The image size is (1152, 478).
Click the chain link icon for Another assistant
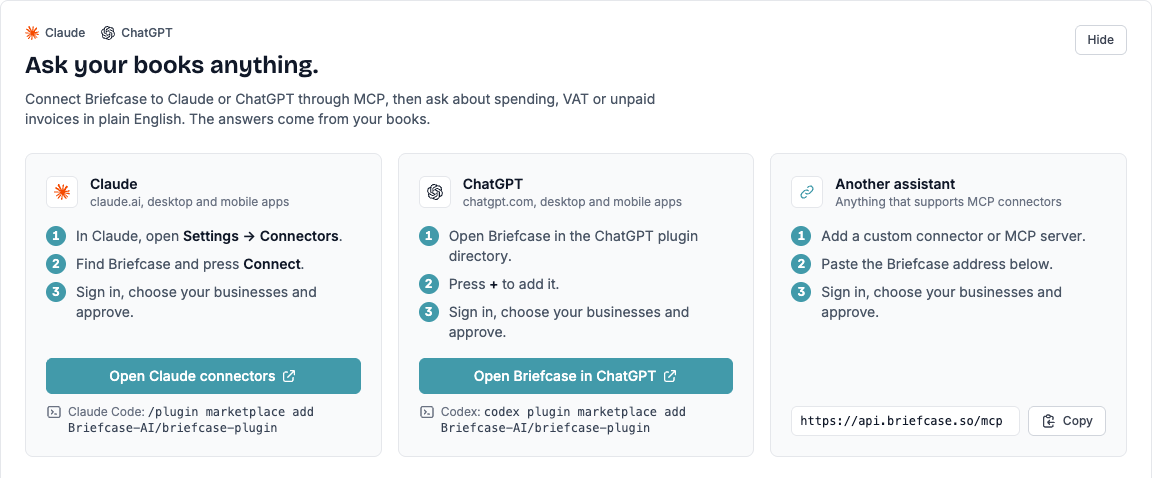pyautogui.click(x=807, y=192)
